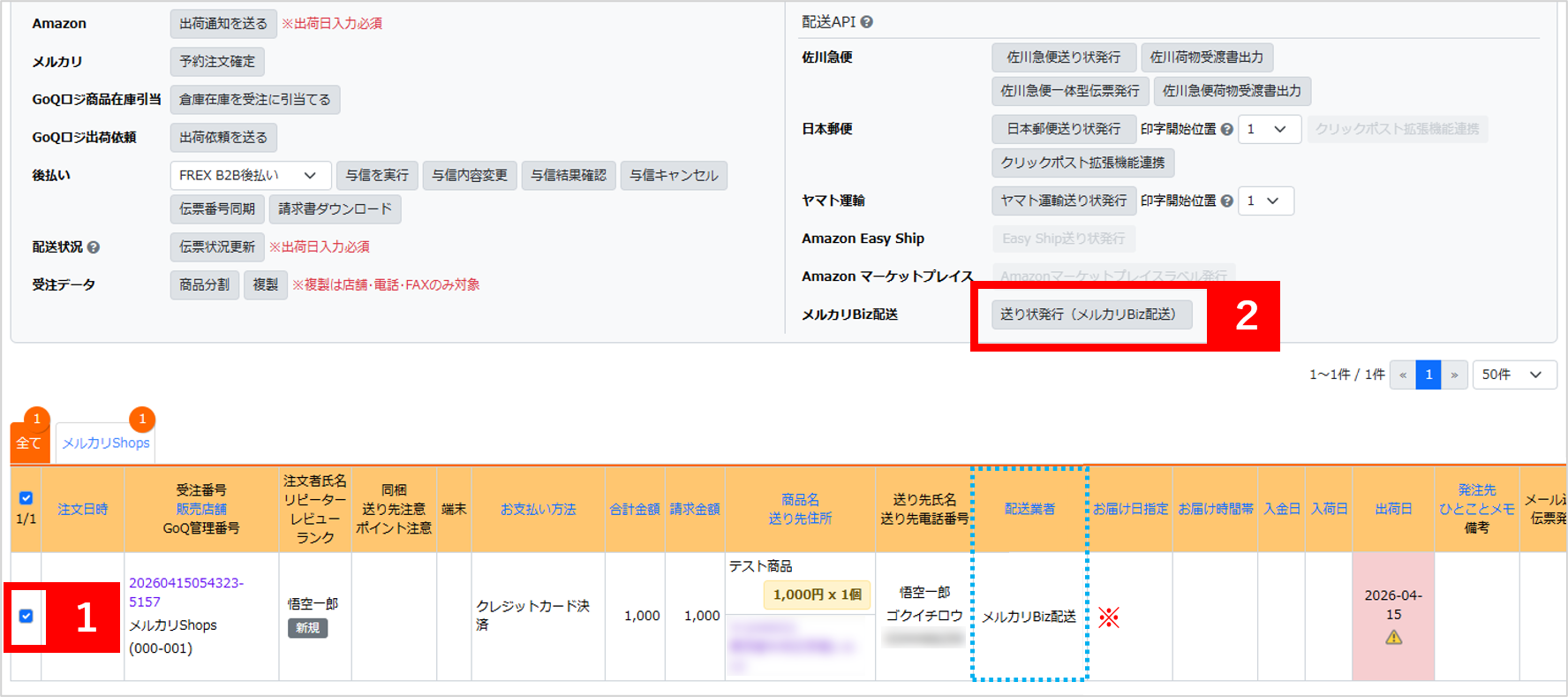Open 日本郵便 print start position dropdown

point(1269,129)
